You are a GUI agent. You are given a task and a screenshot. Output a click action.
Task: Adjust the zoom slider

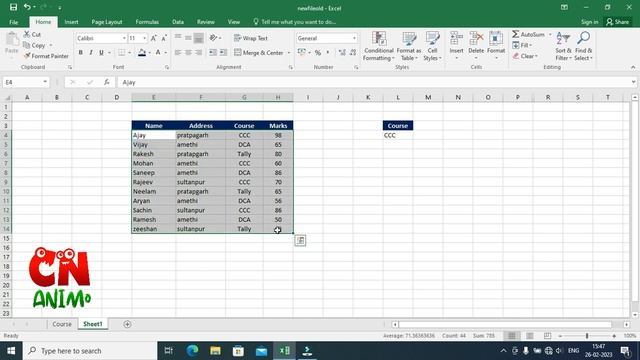click(x=587, y=336)
